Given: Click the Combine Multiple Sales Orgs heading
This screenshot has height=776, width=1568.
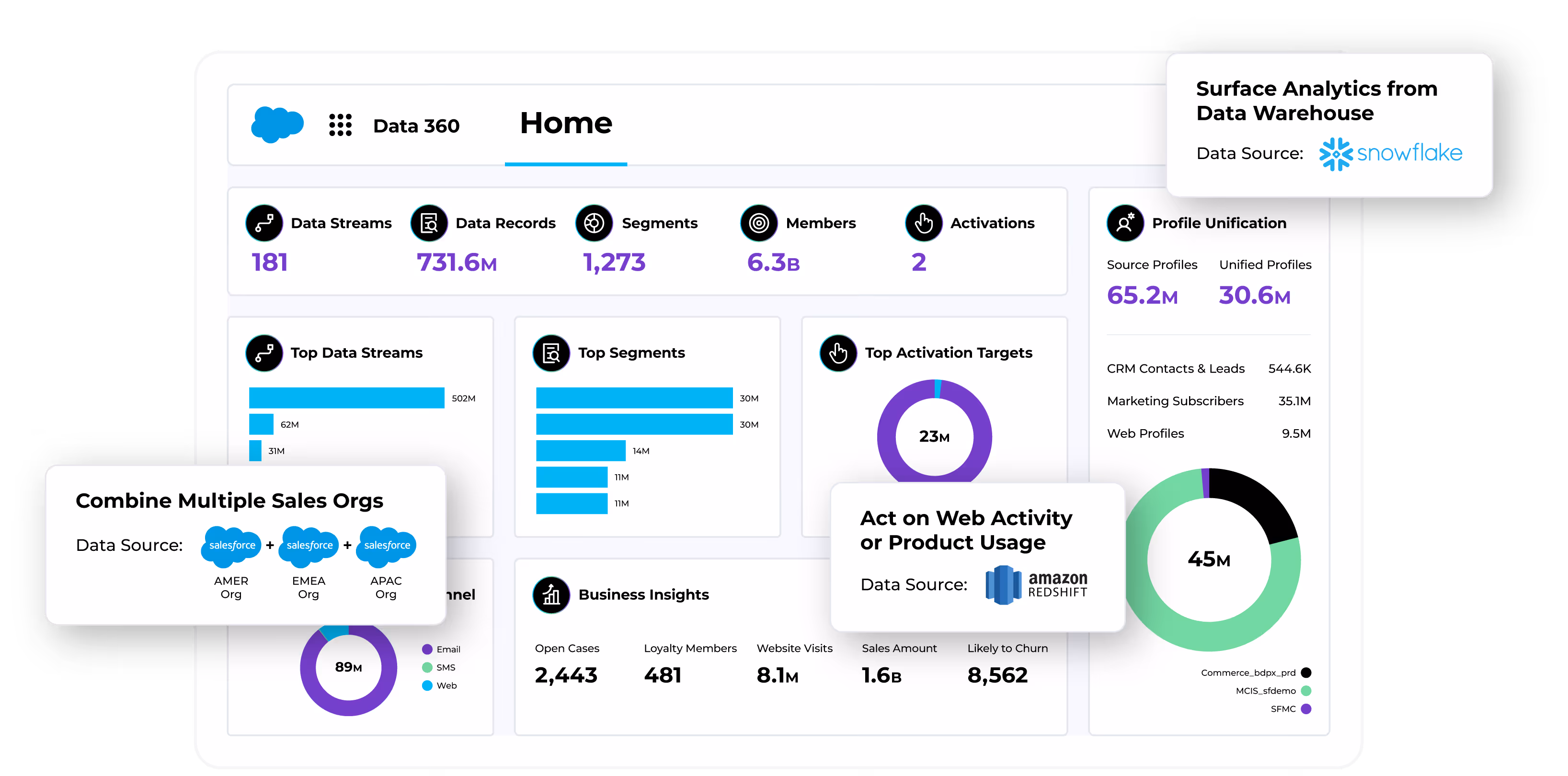Looking at the screenshot, I should point(229,501).
